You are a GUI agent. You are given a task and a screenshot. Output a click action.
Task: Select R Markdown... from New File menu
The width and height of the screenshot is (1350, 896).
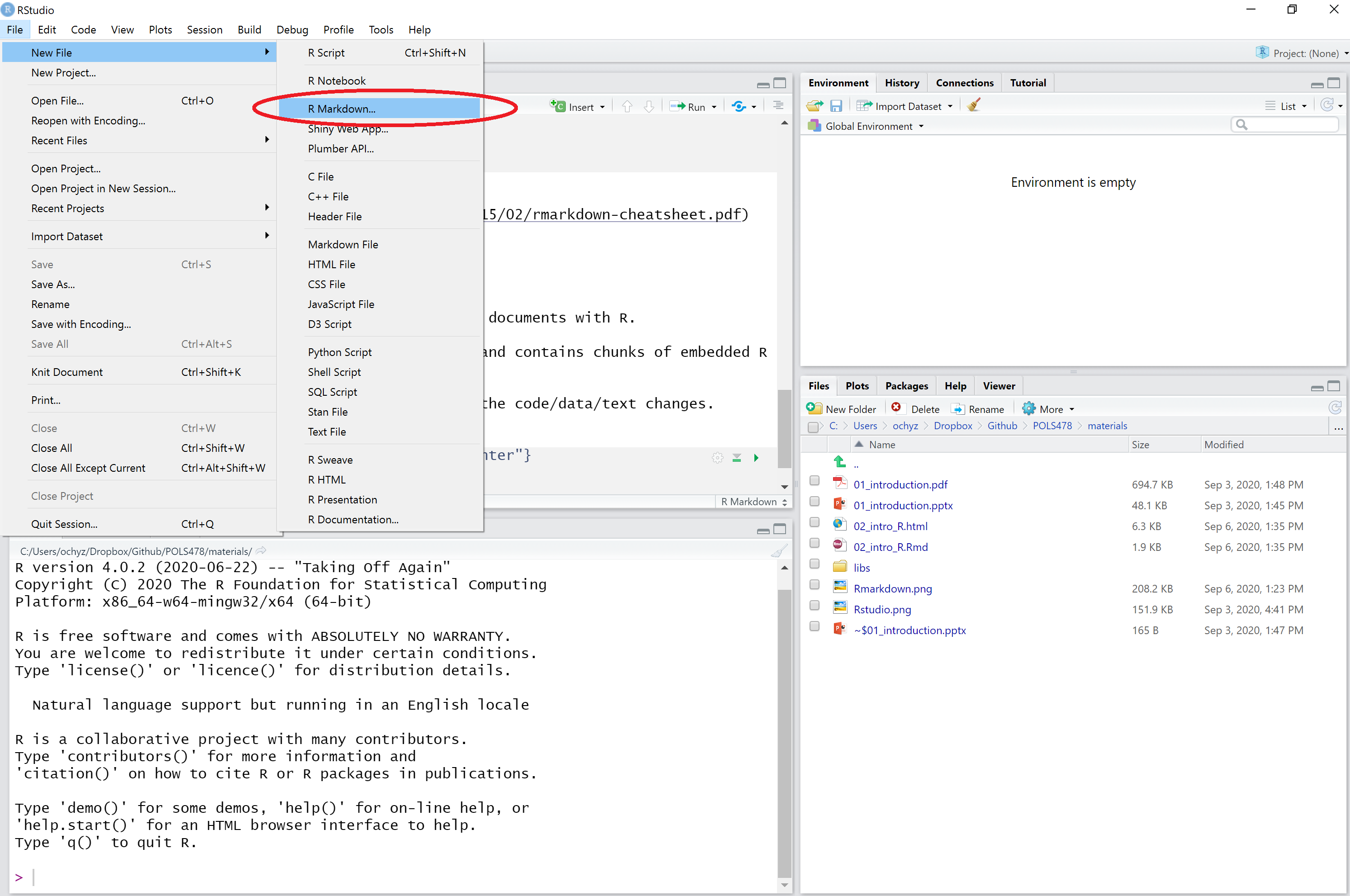coord(379,109)
